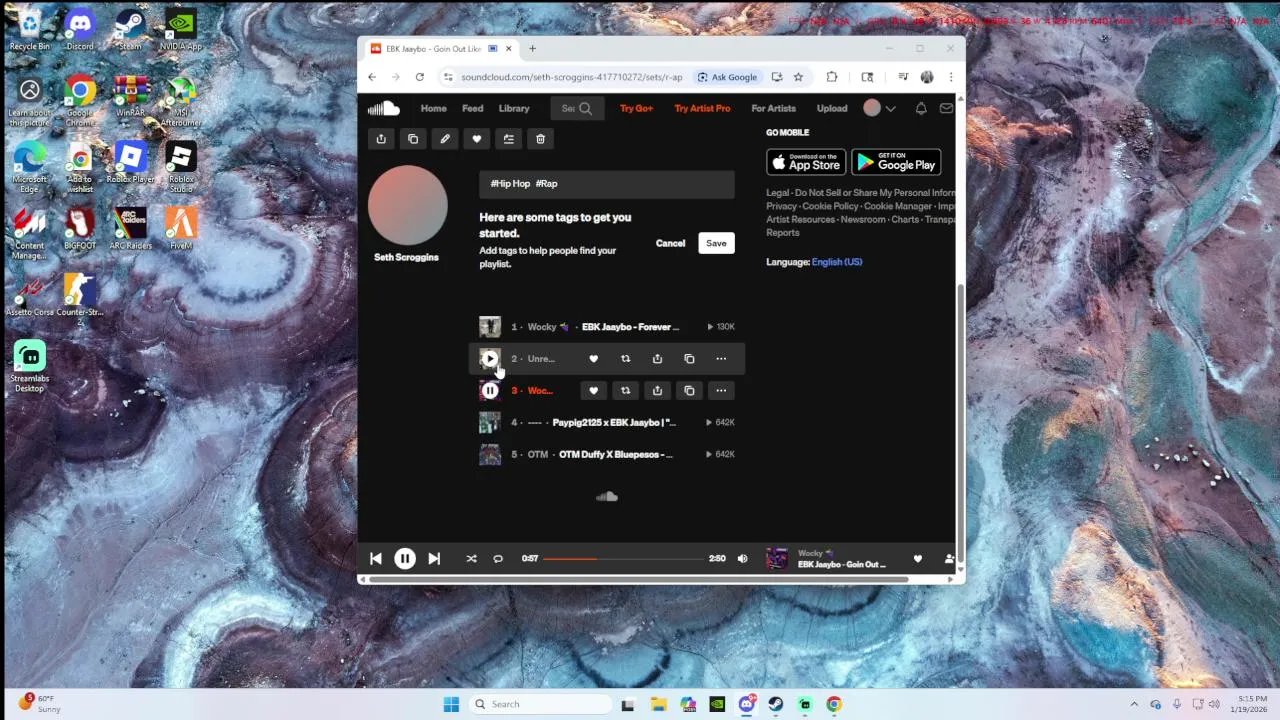Repost track 3 with its repost icon
Image resolution: width=1280 pixels, height=720 pixels.
click(625, 391)
